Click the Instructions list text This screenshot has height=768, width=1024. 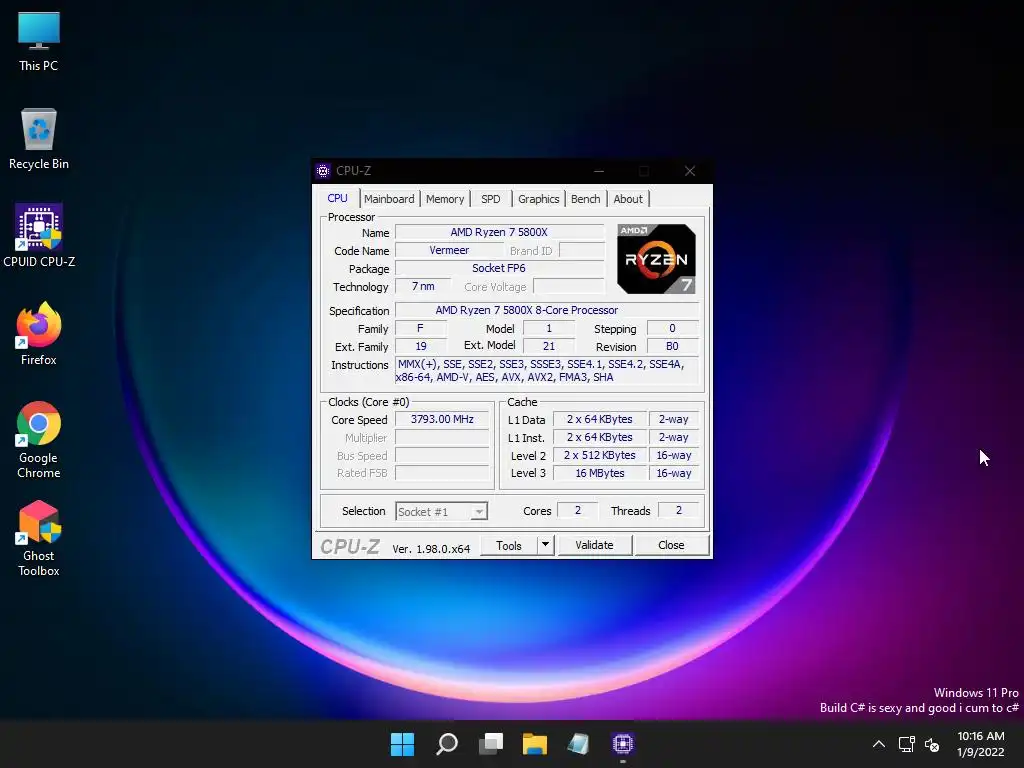click(547, 370)
